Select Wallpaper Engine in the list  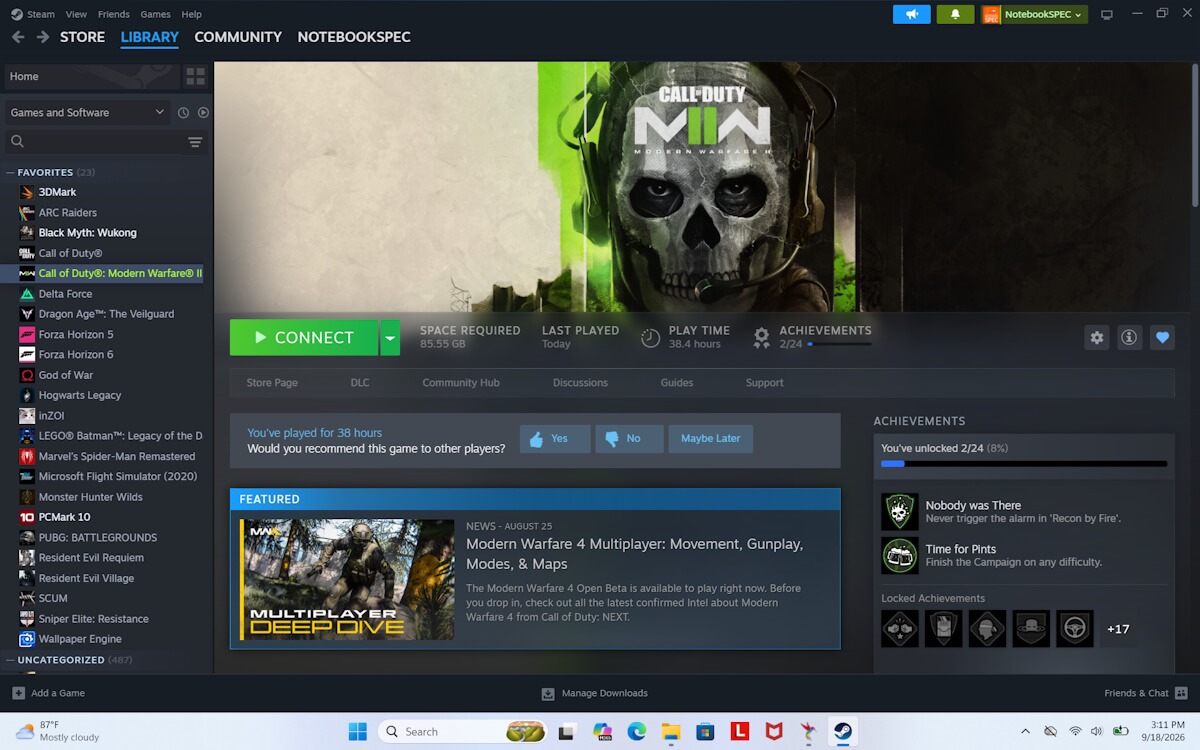(80, 639)
